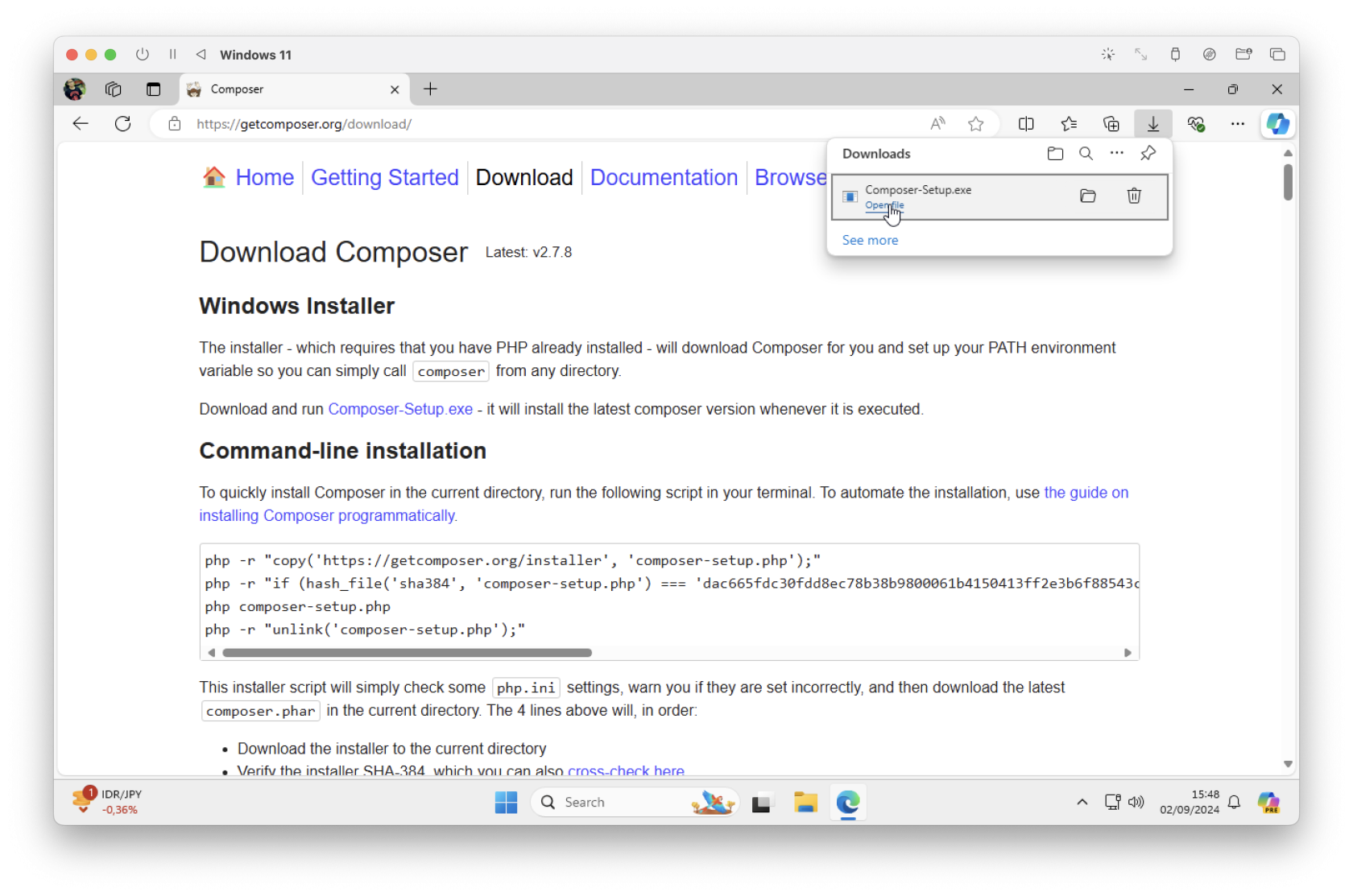Select the Composer browser tab

(x=294, y=89)
